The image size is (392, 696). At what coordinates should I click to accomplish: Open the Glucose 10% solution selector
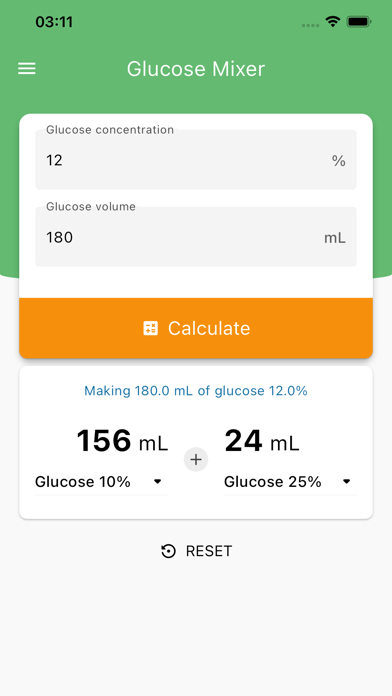pyautogui.click(x=101, y=482)
